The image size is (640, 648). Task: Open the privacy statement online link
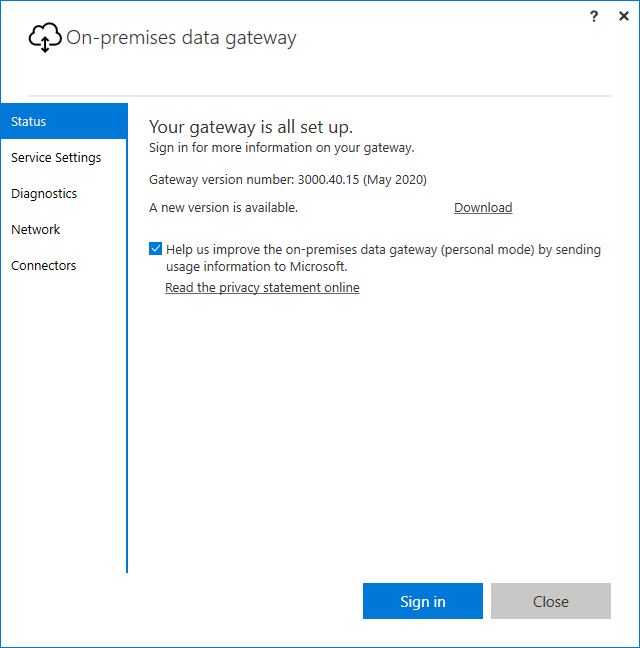click(262, 288)
